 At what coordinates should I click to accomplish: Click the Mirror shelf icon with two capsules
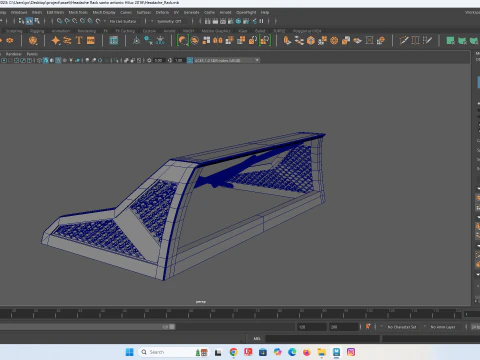pyautogui.click(x=218, y=41)
